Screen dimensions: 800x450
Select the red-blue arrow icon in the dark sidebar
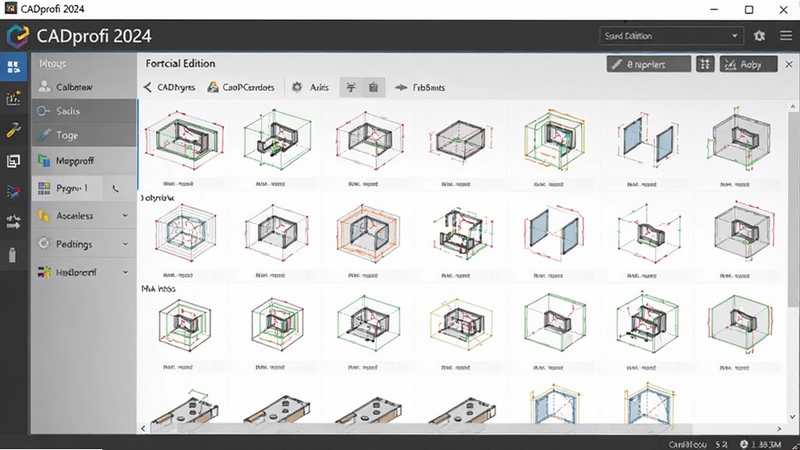click(13, 192)
